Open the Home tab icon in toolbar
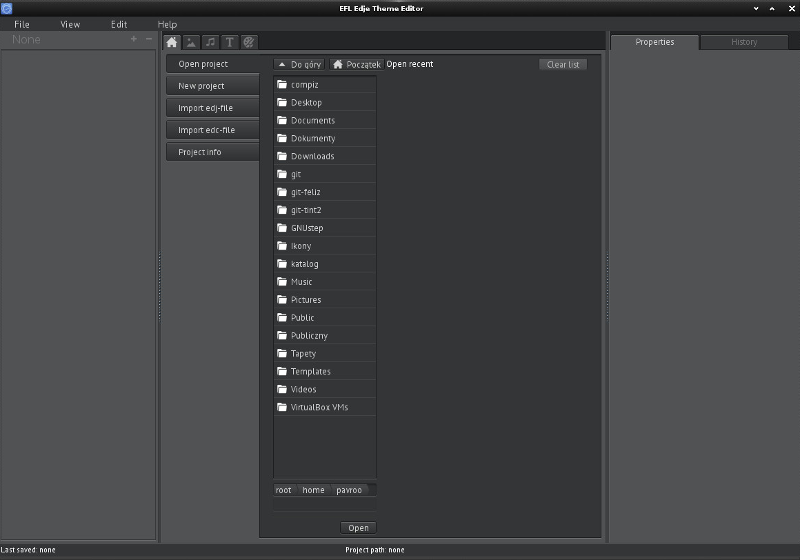Viewport: 800px width, 560px height. click(172, 42)
